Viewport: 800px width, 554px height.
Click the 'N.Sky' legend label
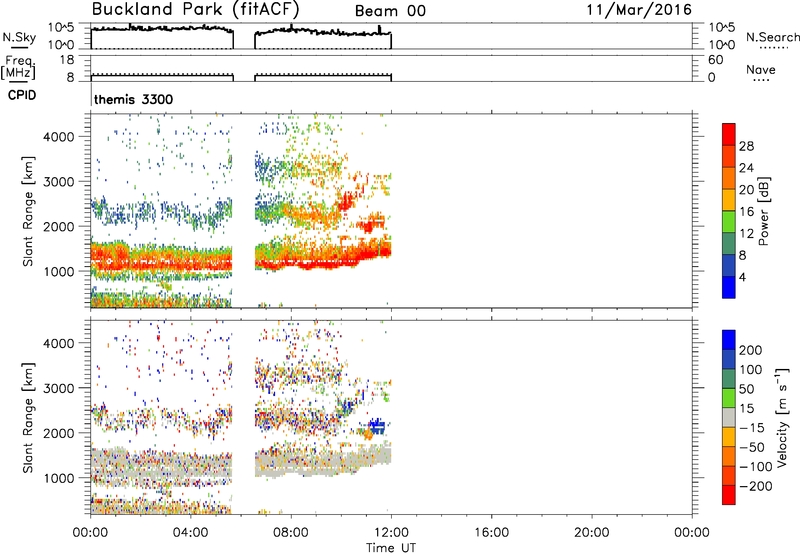[19, 37]
